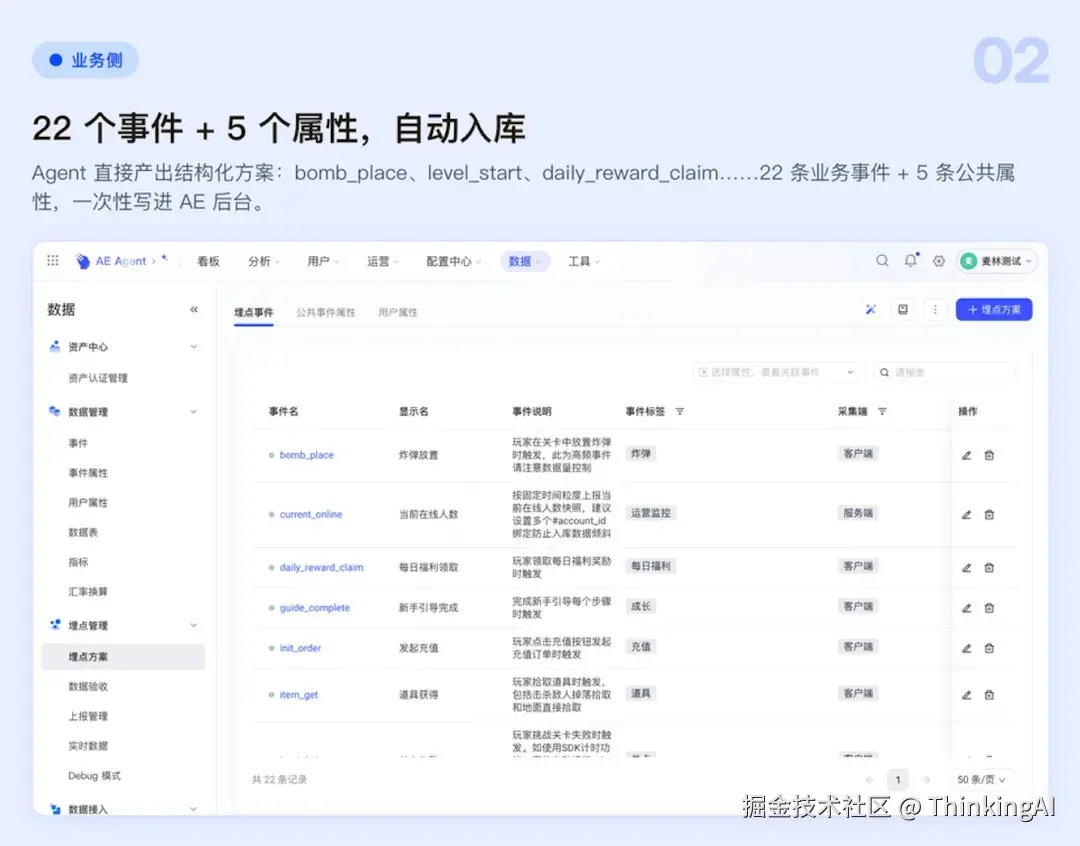Open the notifications bell icon
The height and width of the screenshot is (846, 1080).
click(x=911, y=260)
